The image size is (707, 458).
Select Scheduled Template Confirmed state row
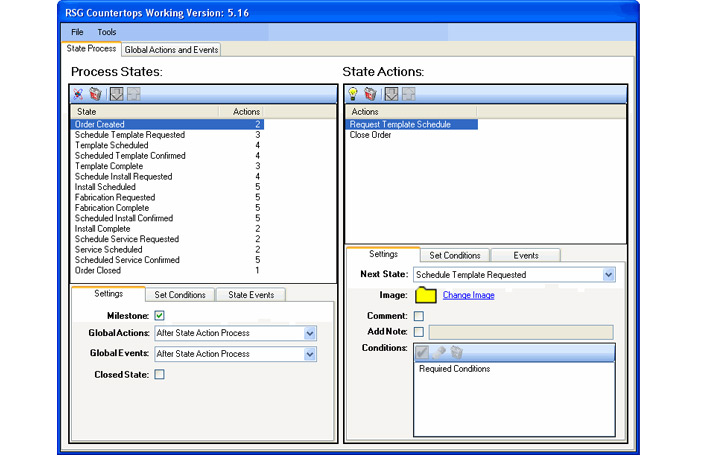point(167,156)
